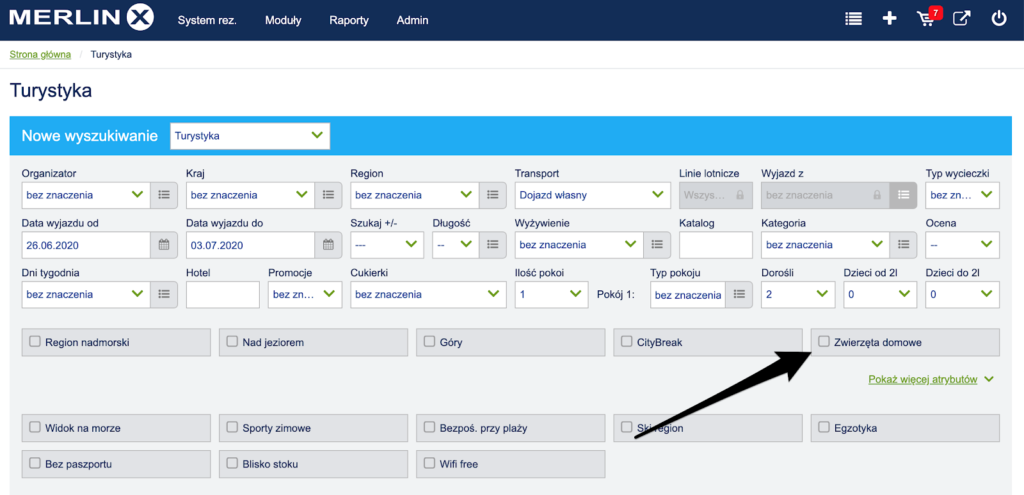Open the shopping cart with 7 items
Screen dimensions: 1024x495
pos(927,19)
